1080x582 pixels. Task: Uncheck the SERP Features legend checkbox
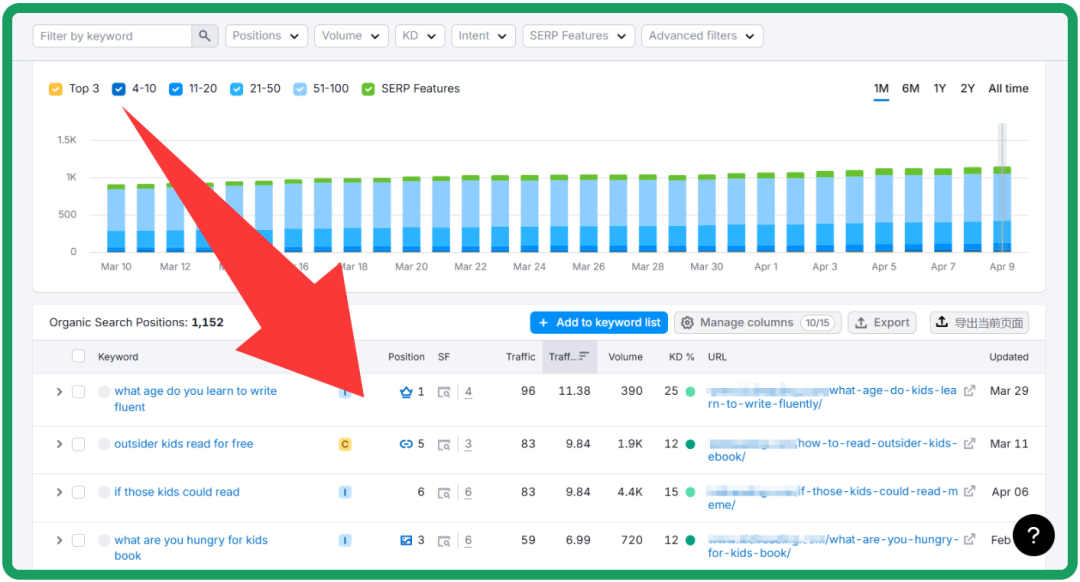pos(368,89)
